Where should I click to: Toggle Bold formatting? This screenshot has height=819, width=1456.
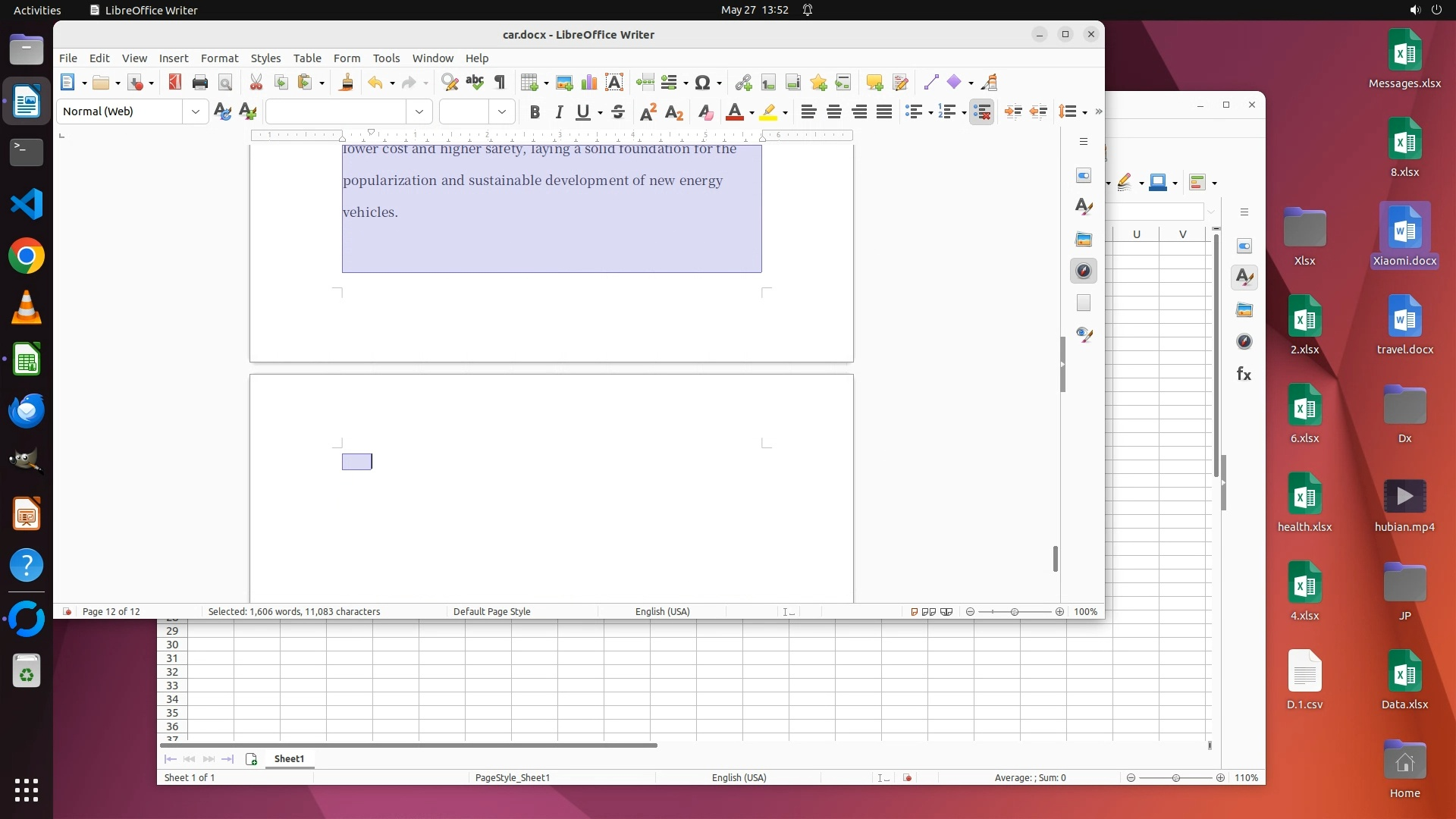click(535, 112)
